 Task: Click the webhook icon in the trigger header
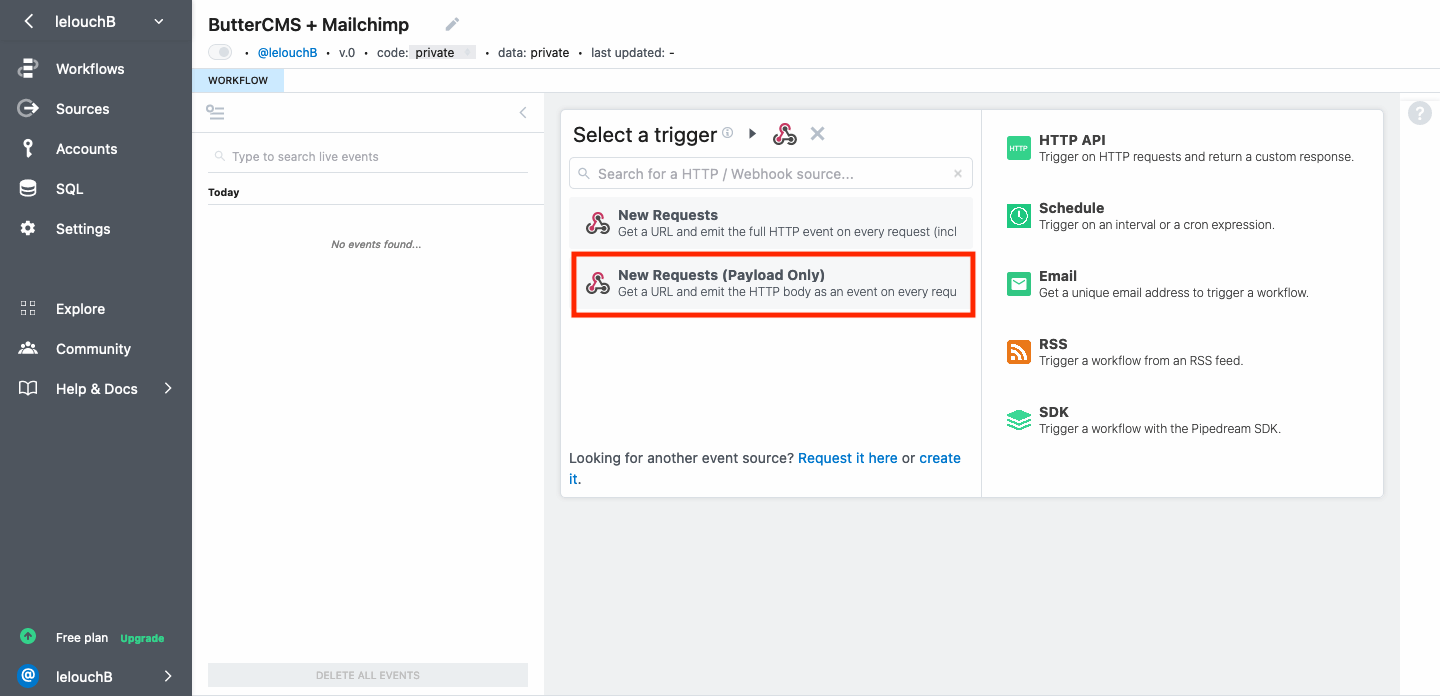click(x=785, y=134)
